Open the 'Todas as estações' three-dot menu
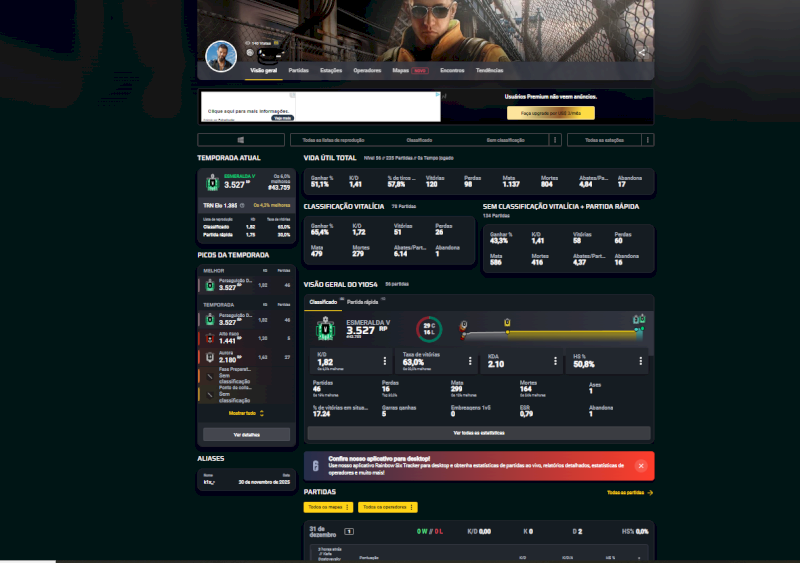The image size is (800, 563). click(x=647, y=140)
